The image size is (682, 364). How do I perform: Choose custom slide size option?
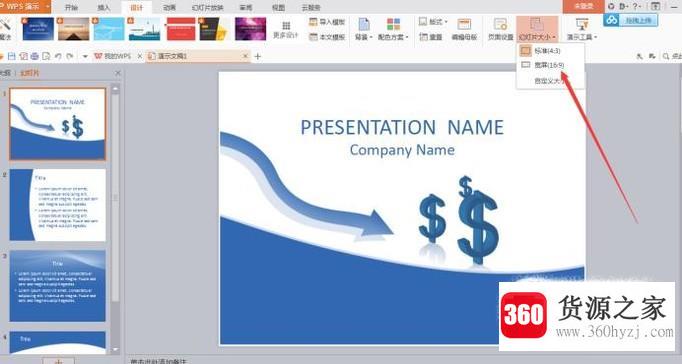coord(550,81)
